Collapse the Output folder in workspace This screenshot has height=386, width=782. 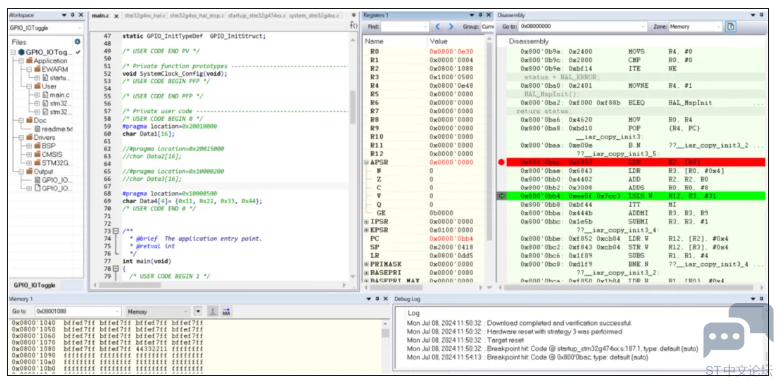[21, 171]
